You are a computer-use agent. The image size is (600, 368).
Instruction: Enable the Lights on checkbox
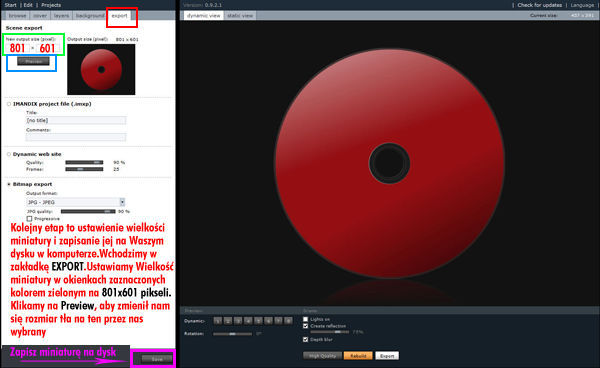click(305, 319)
